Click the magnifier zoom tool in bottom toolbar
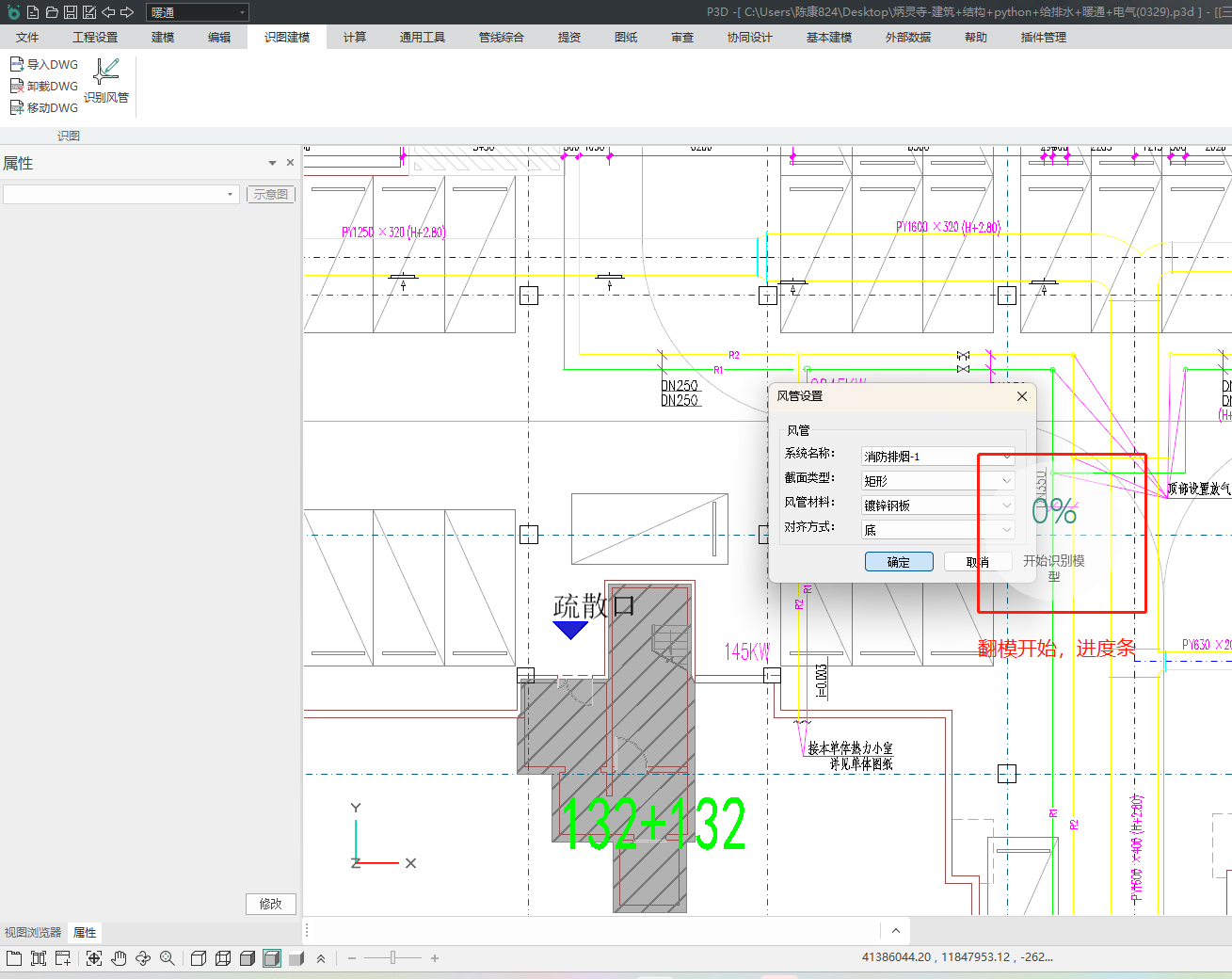 (168, 958)
